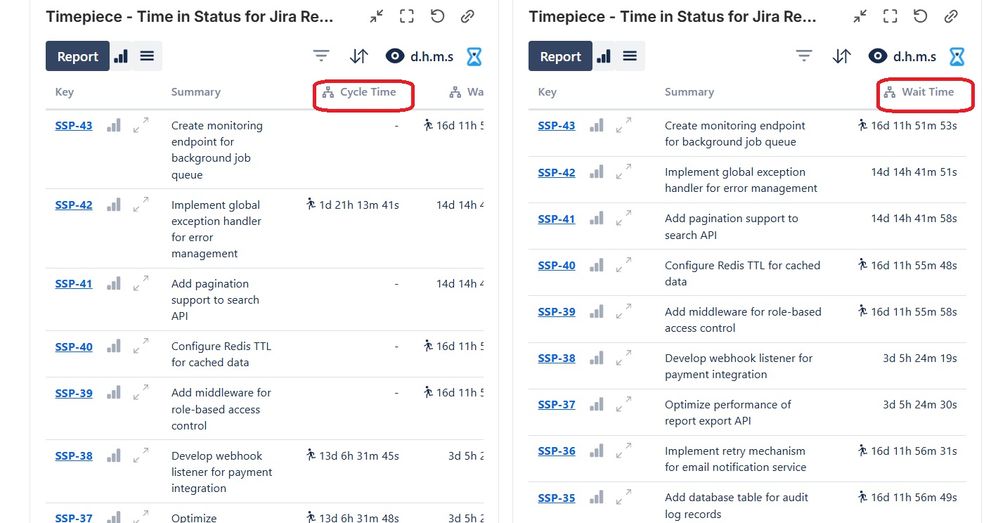998x523 pixels.
Task: Click the hourglass icon in right panel
Action: pos(957,56)
